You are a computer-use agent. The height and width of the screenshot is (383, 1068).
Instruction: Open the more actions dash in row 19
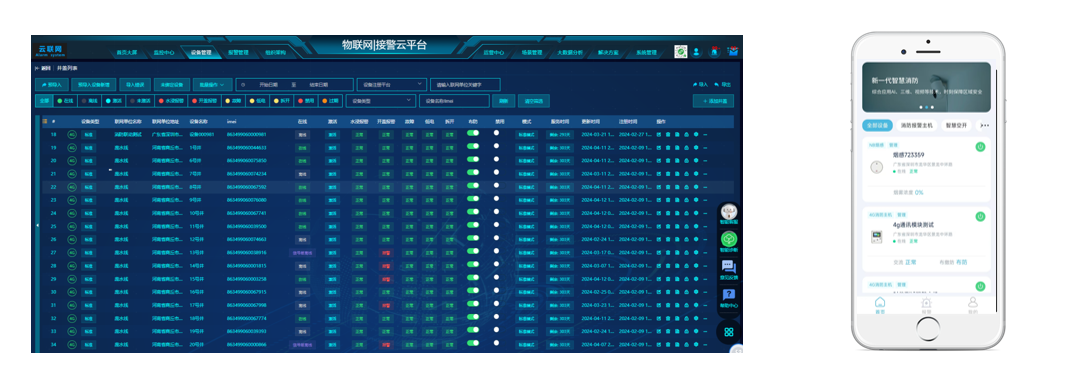(x=705, y=147)
